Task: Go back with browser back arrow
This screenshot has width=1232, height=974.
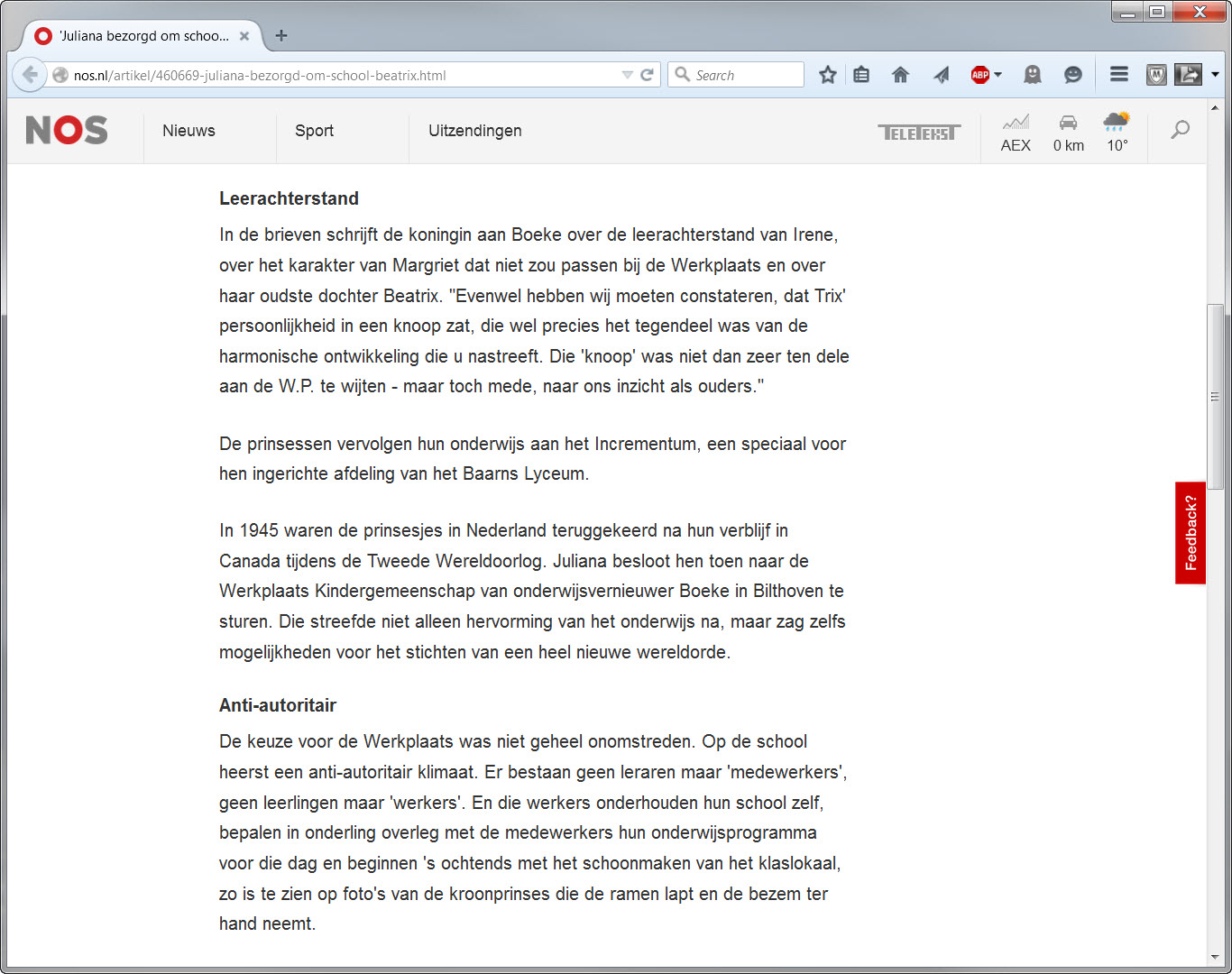Action: 30,75
